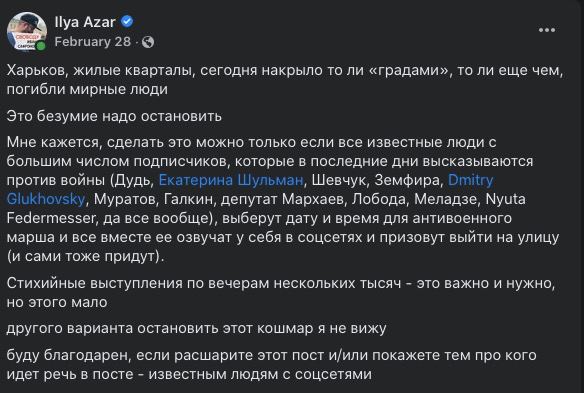The image size is (584, 393).
Task: Click the name Земфира in post
Action: [x=407, y=180]
